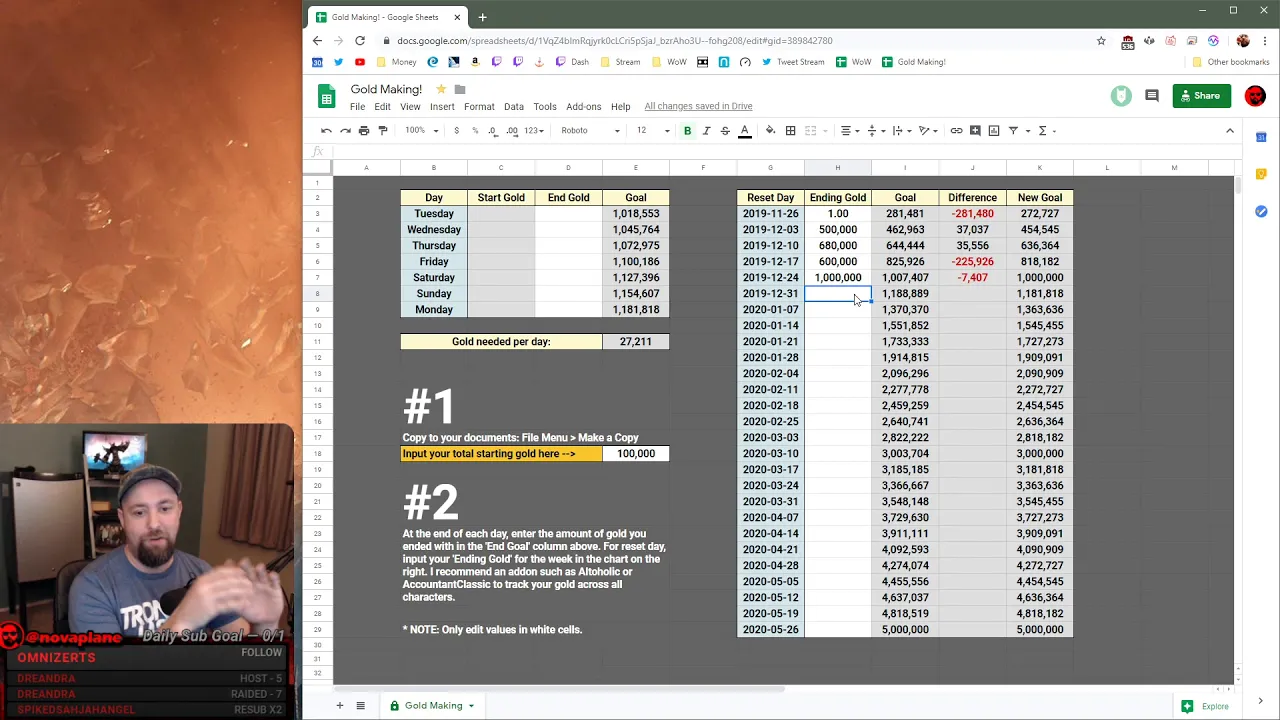Increase decimal places button

coord(512,130)
